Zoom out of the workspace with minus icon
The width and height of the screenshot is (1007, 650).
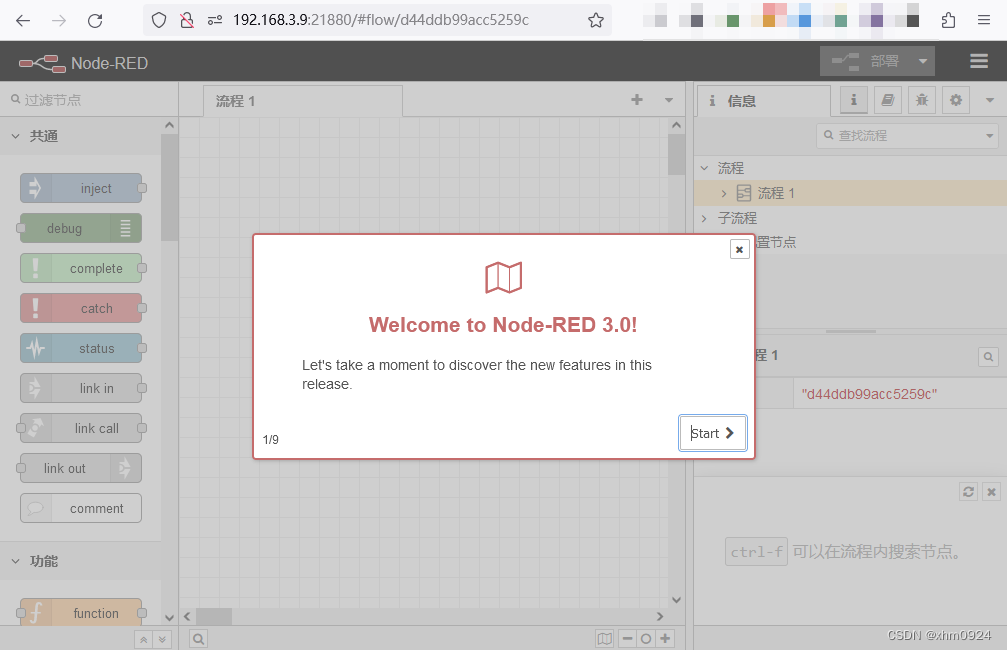627,637
